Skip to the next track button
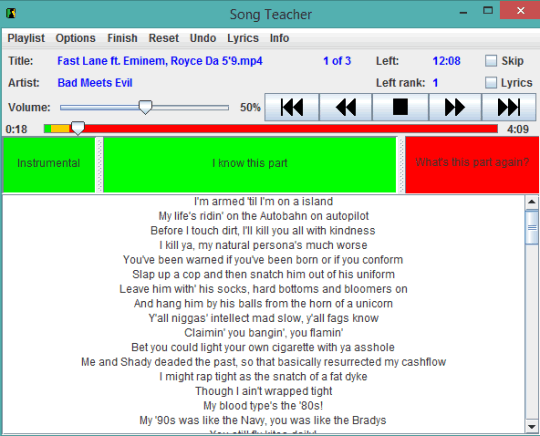This screenshot has height=436, width=540. tap(509, 107)
